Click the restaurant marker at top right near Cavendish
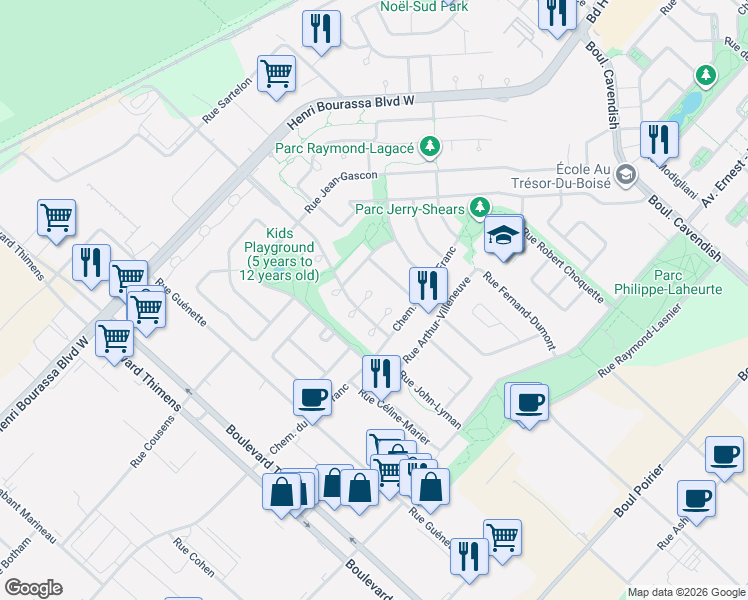Image resolution: width=748 pixels, height=600 pixels. click(557, 14)
